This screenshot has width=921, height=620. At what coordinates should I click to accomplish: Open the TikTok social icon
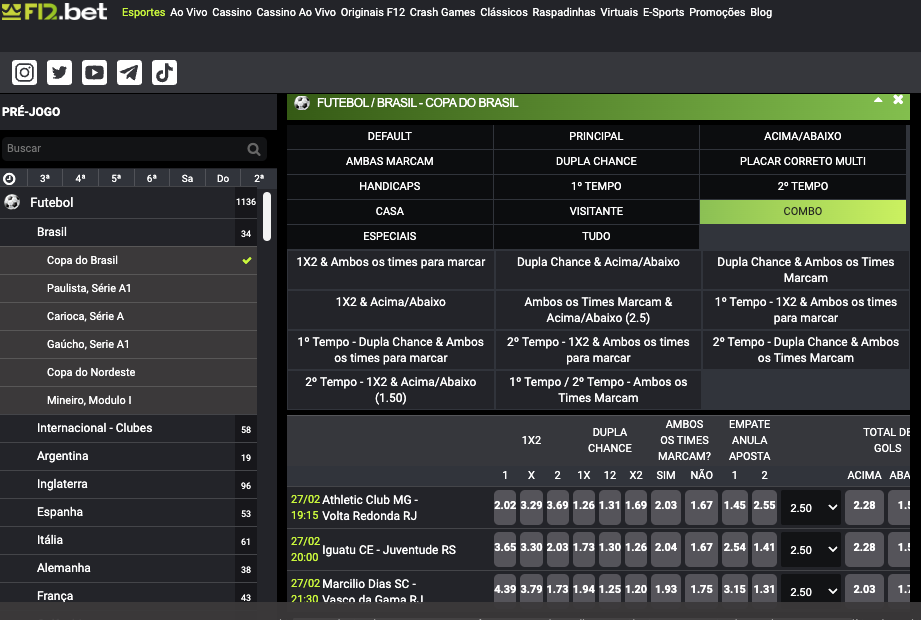coord(165,72)
